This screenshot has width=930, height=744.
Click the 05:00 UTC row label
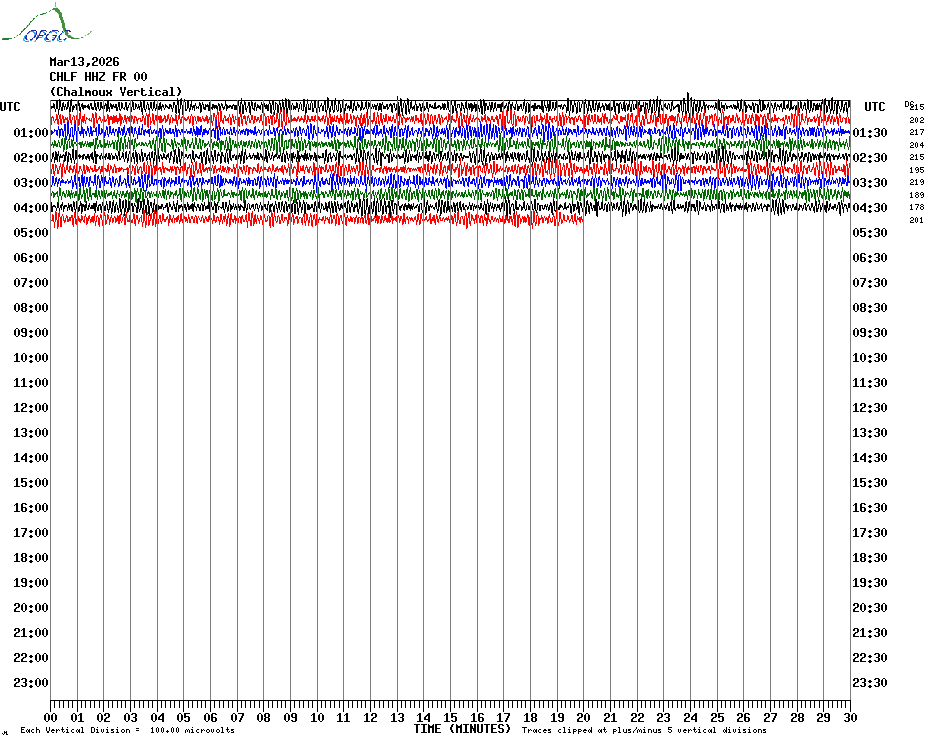tap(31, 233)
